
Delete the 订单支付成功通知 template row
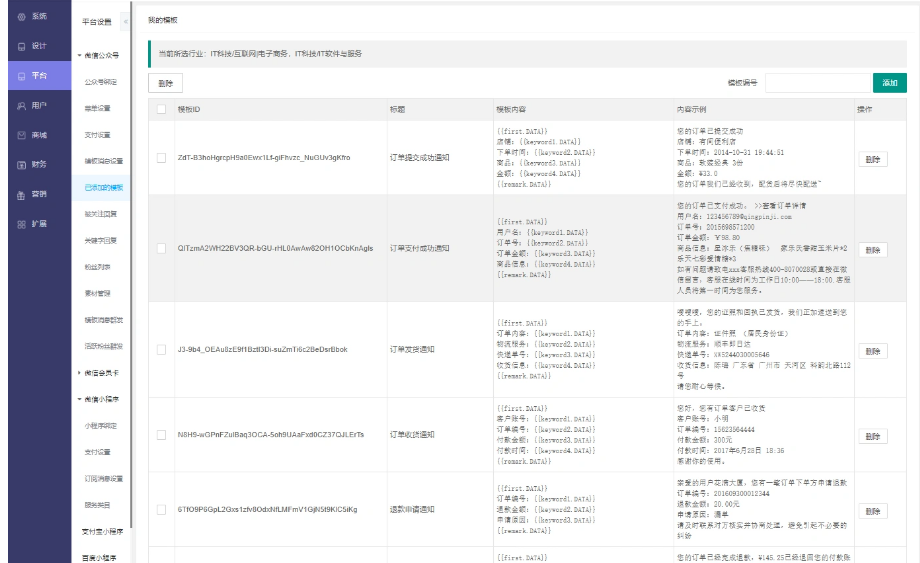[872, 249]
